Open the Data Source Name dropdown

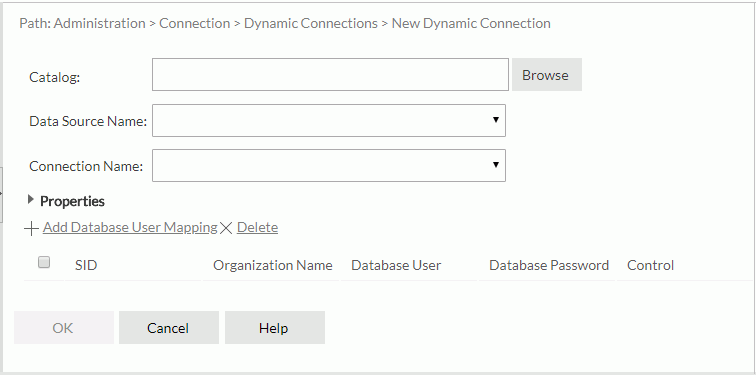(x=329, y=121)
